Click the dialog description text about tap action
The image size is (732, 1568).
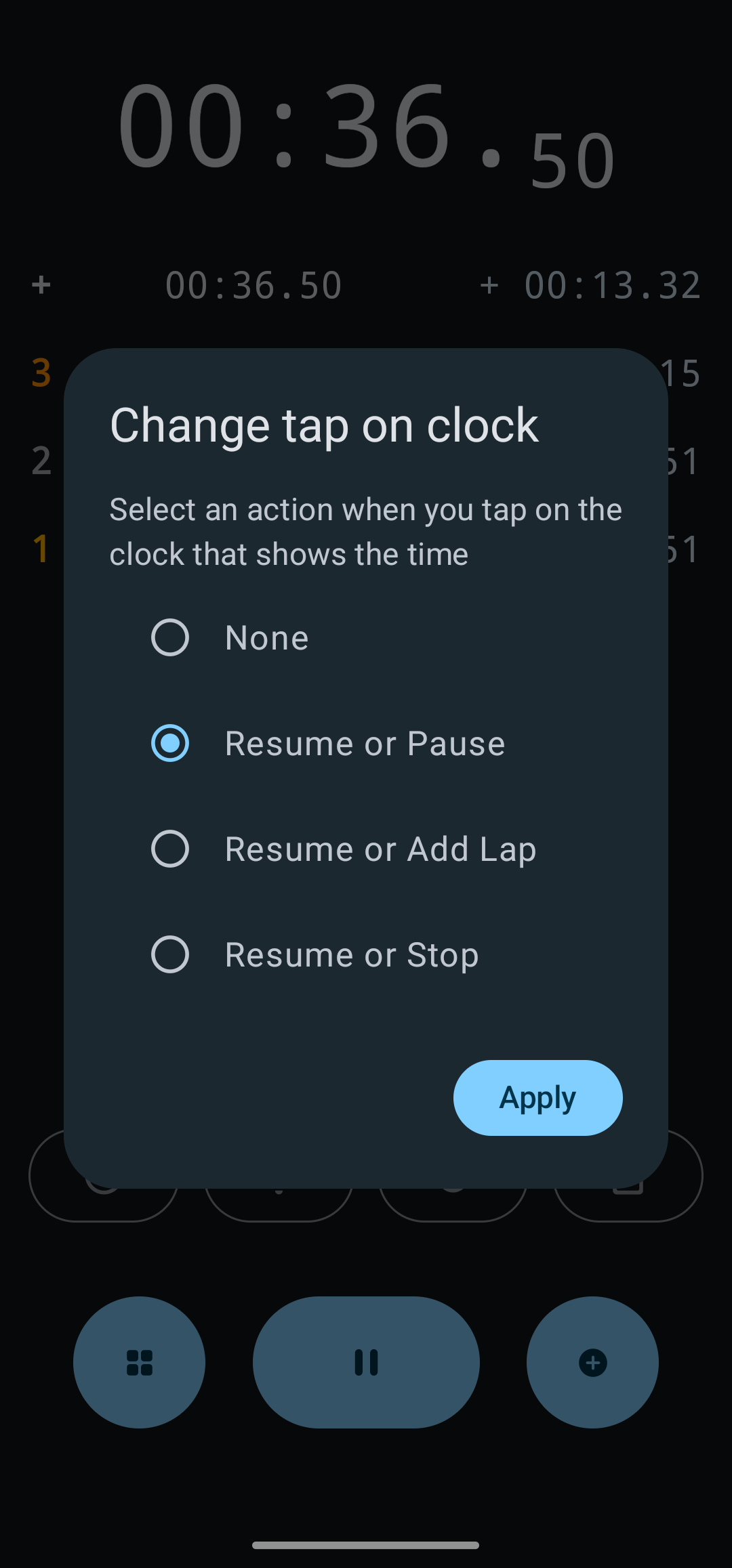(366, 532)
